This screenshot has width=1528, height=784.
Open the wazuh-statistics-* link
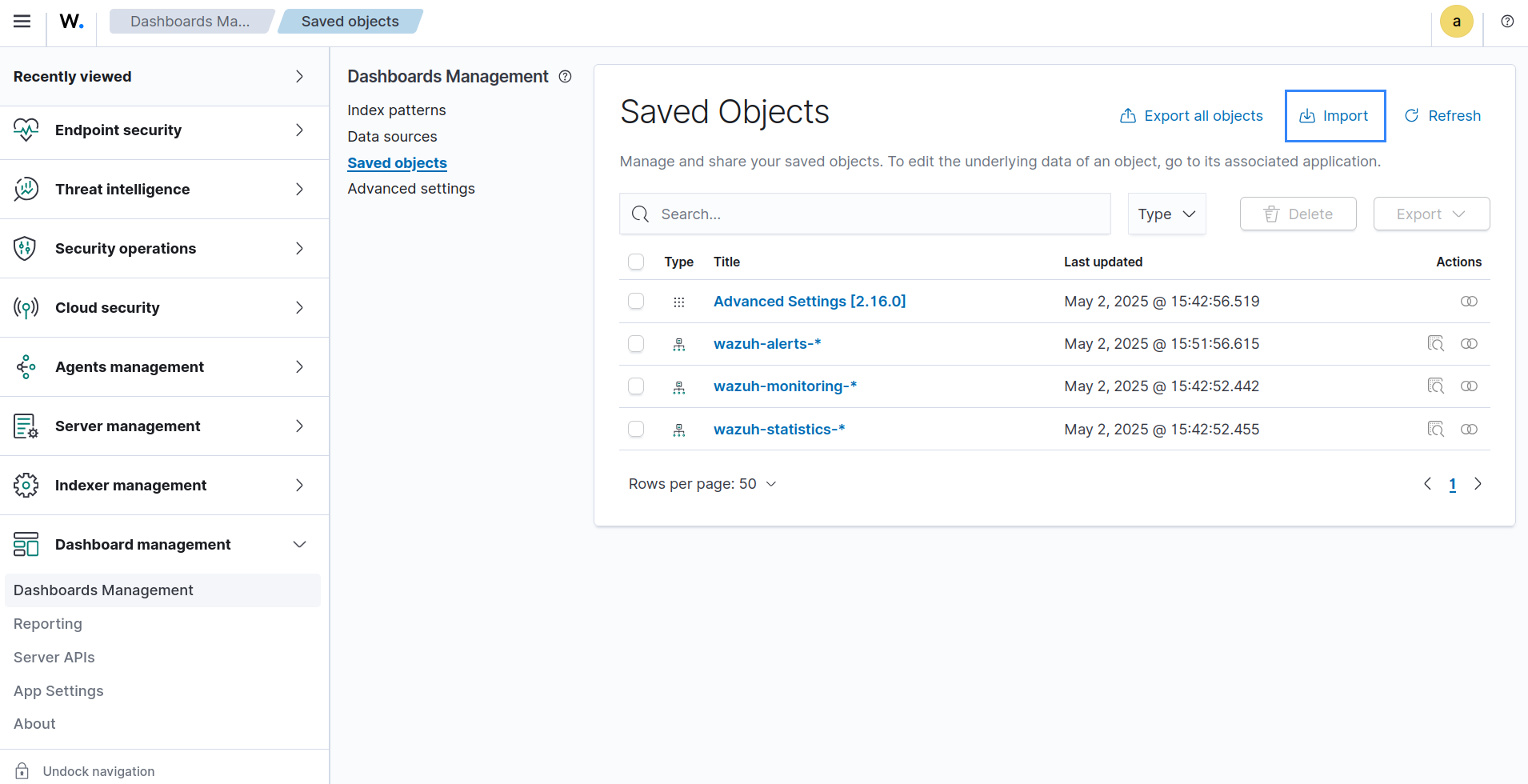click(x=779, y=430)
